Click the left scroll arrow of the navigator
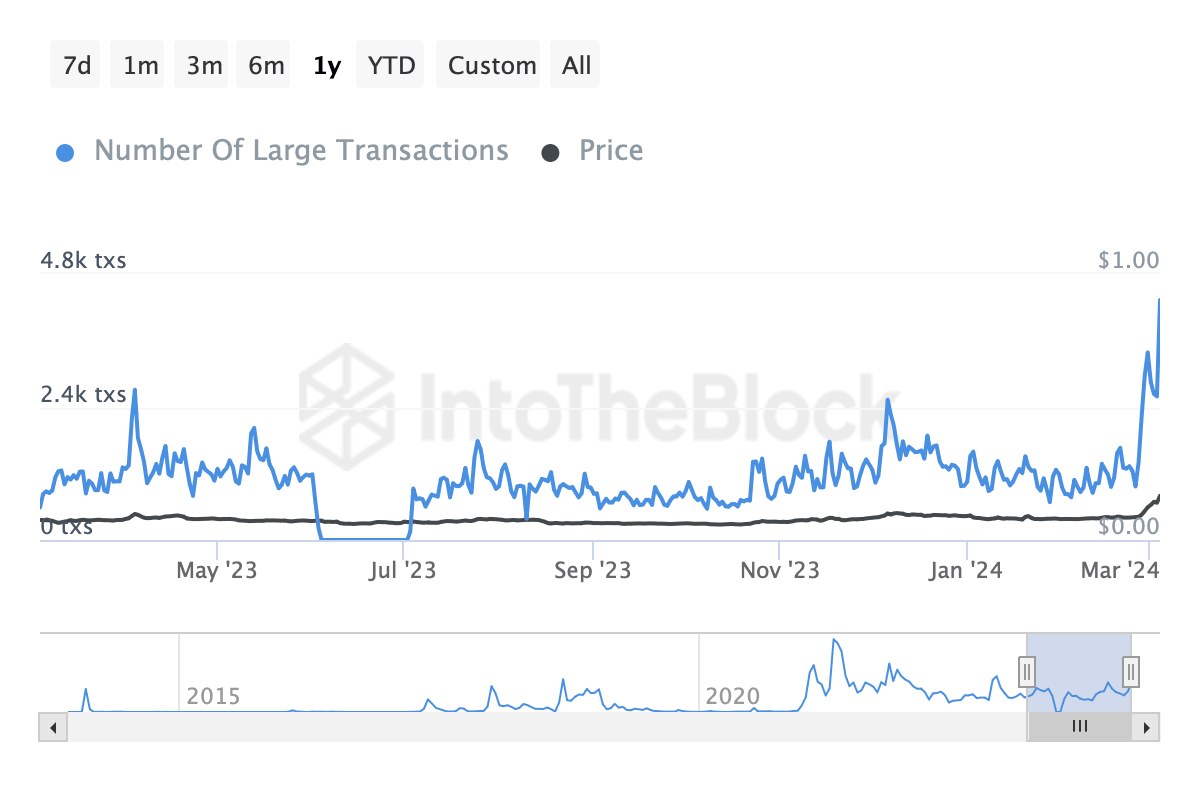The width and height of the screenshot is (1200, 800). tap(52, 727)
